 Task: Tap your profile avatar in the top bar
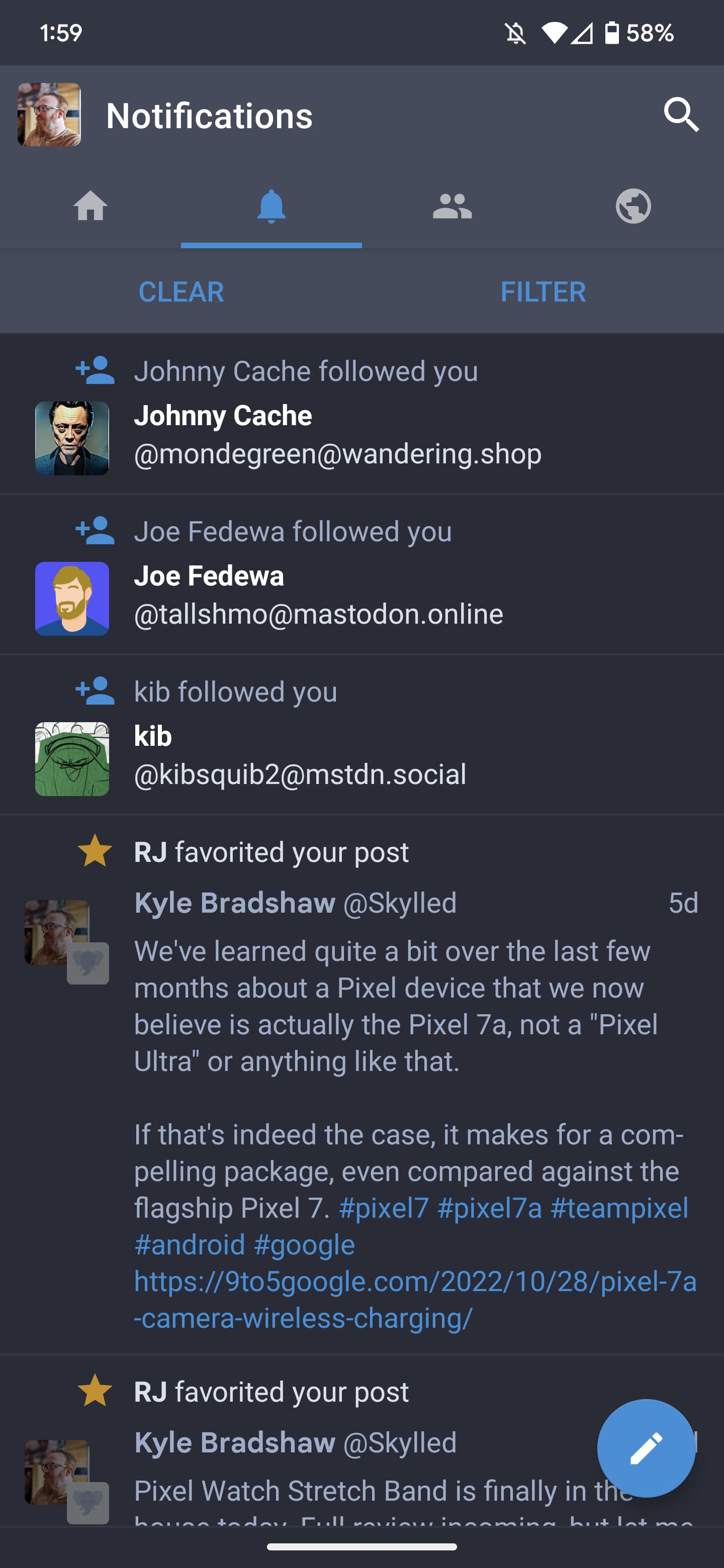pos(49,116)
